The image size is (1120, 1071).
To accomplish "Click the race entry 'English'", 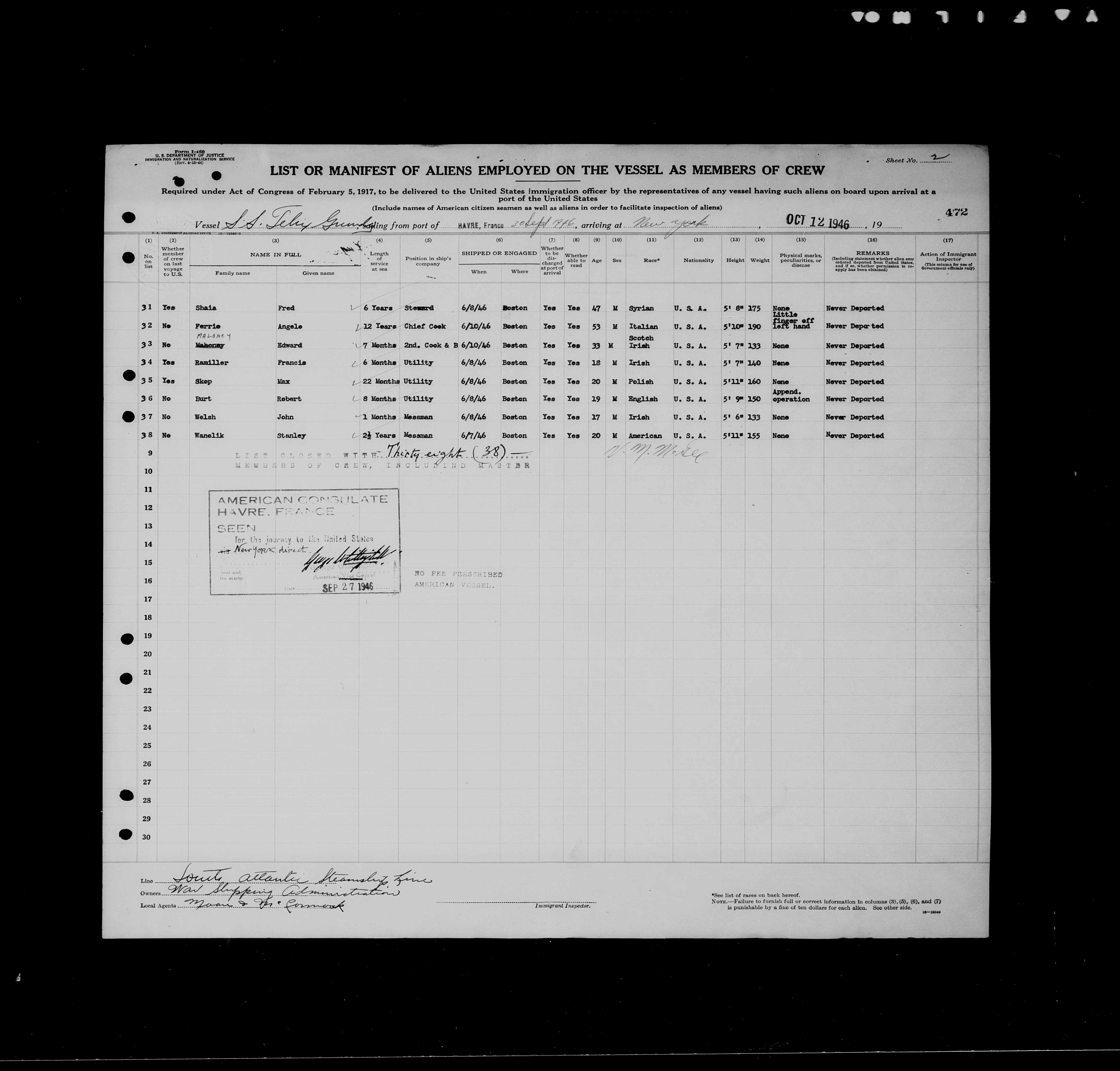I will pyautogui.click(x=643, y=399).
